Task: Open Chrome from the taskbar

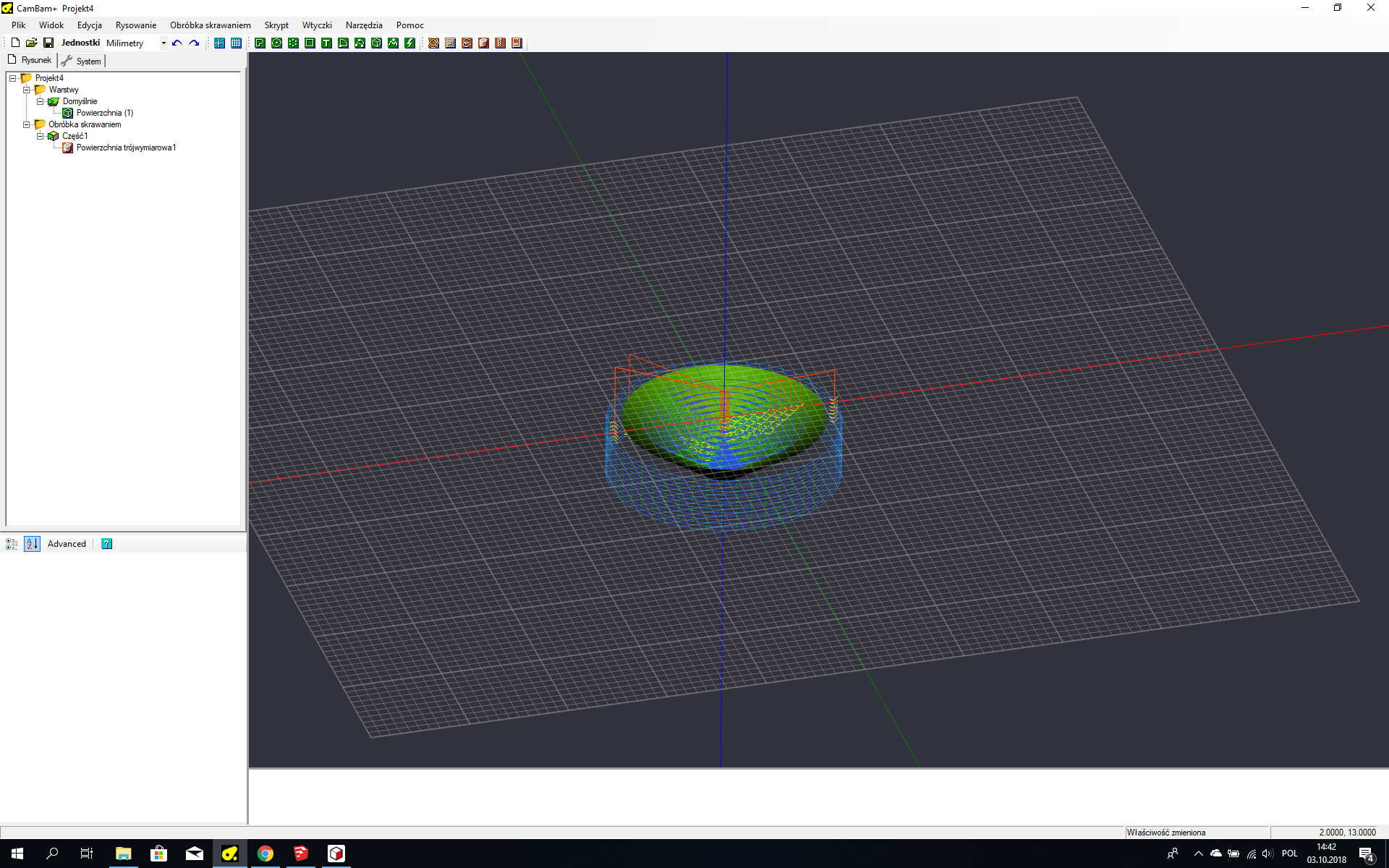Action: [x=266, y=854]
